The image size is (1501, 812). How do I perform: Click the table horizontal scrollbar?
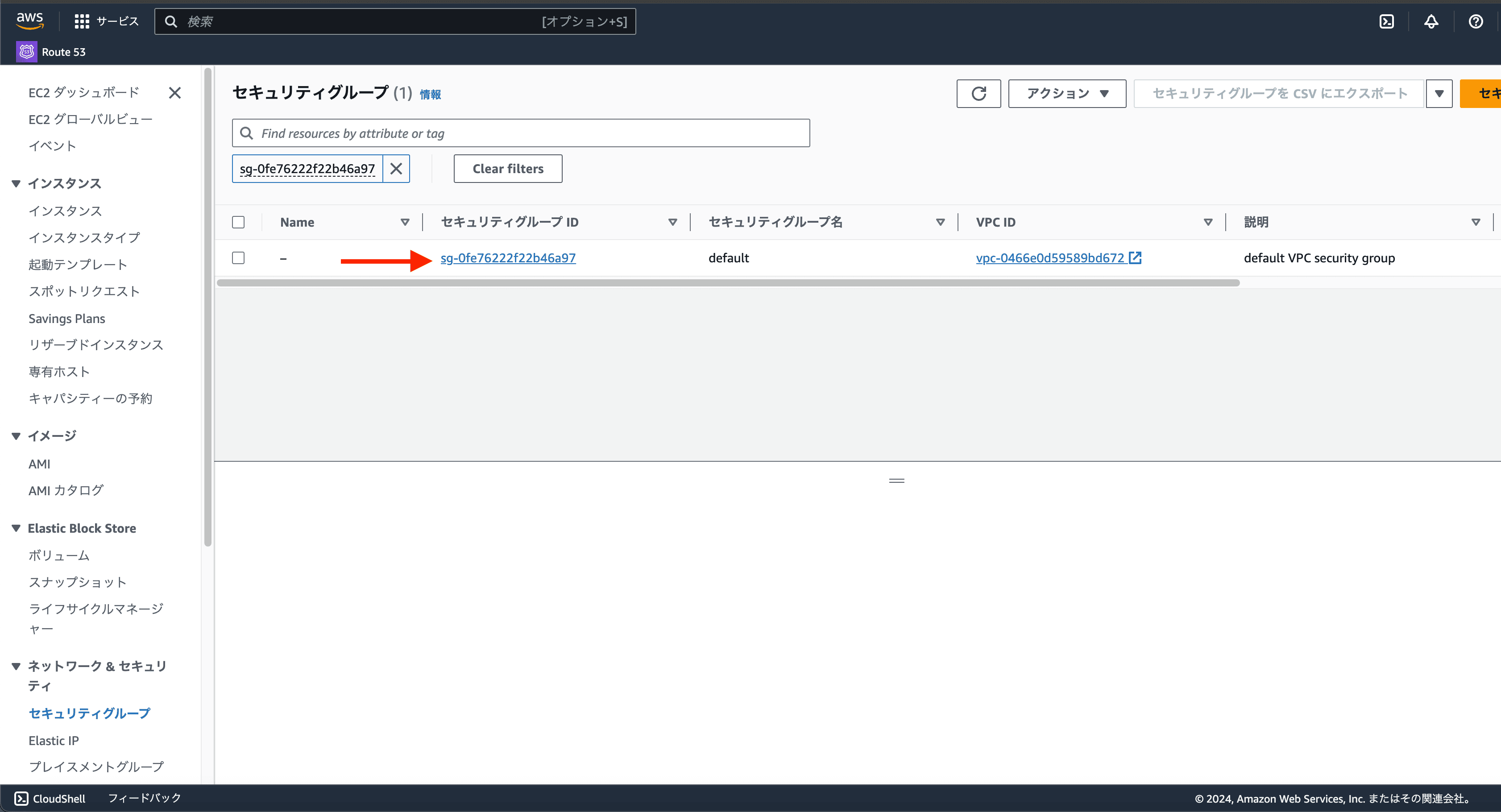pos(728,283)
